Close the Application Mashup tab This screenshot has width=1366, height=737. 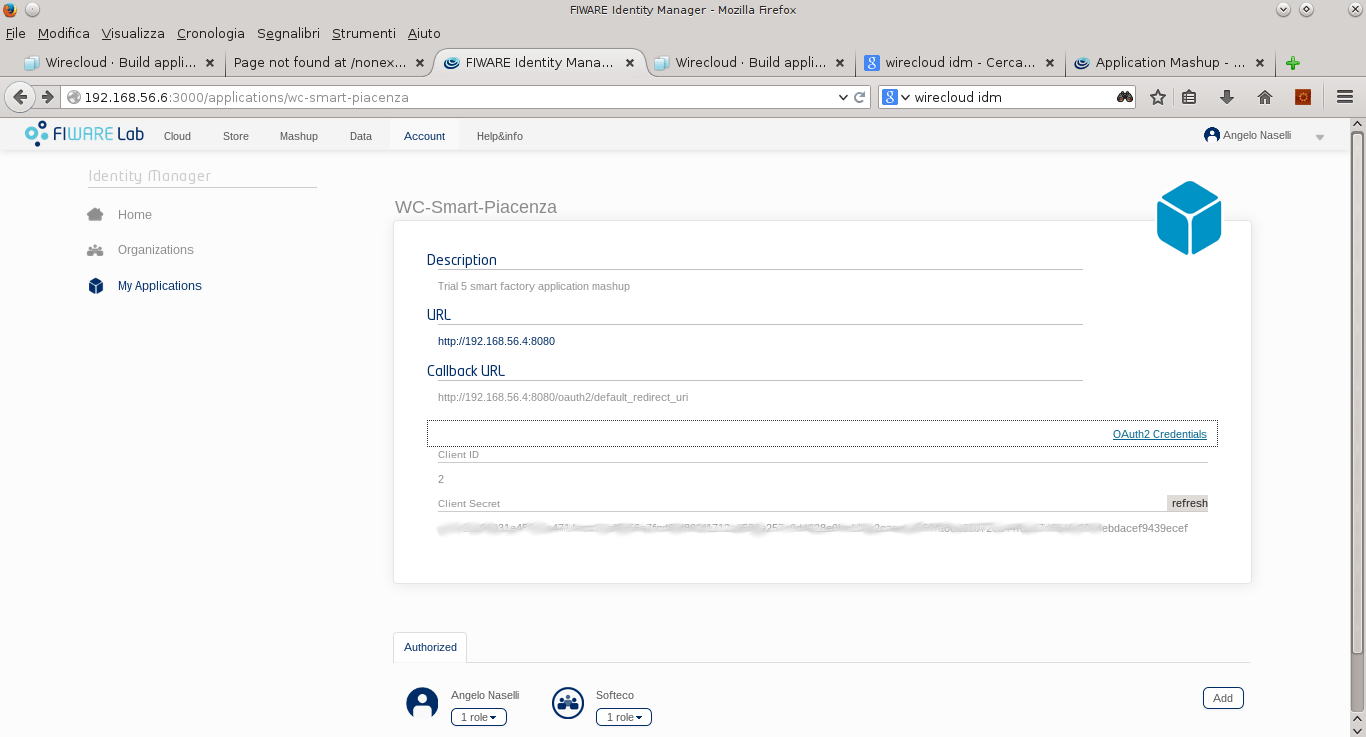(x=1260, y=63)
